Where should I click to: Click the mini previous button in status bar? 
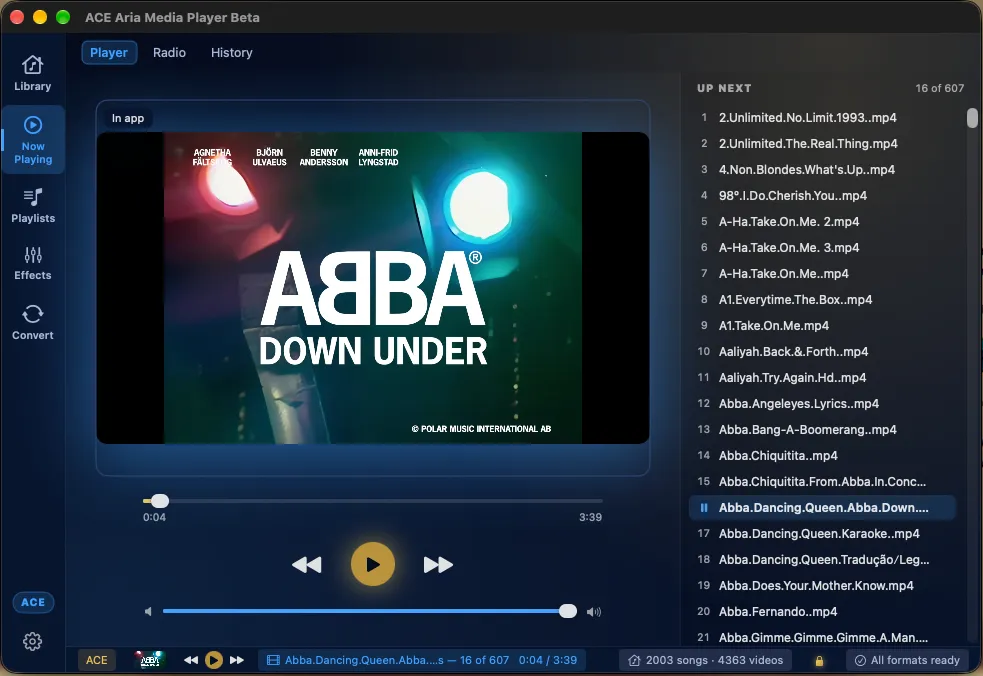tap(191, 660)
